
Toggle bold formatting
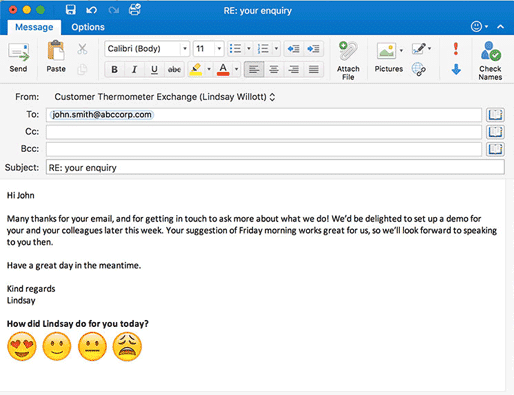coord(114,69)
